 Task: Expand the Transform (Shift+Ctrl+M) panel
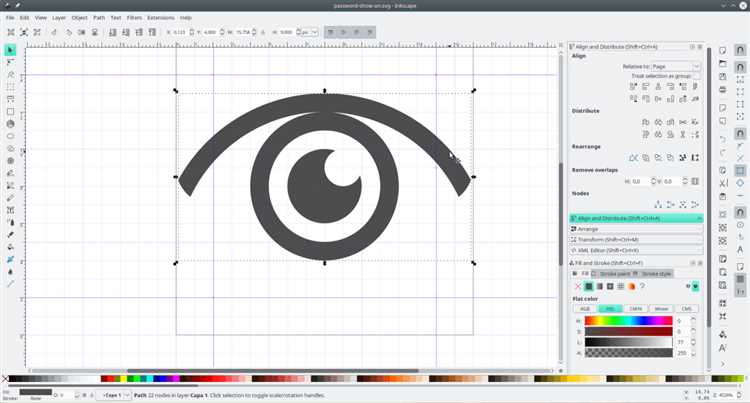[x=636, y=240]
